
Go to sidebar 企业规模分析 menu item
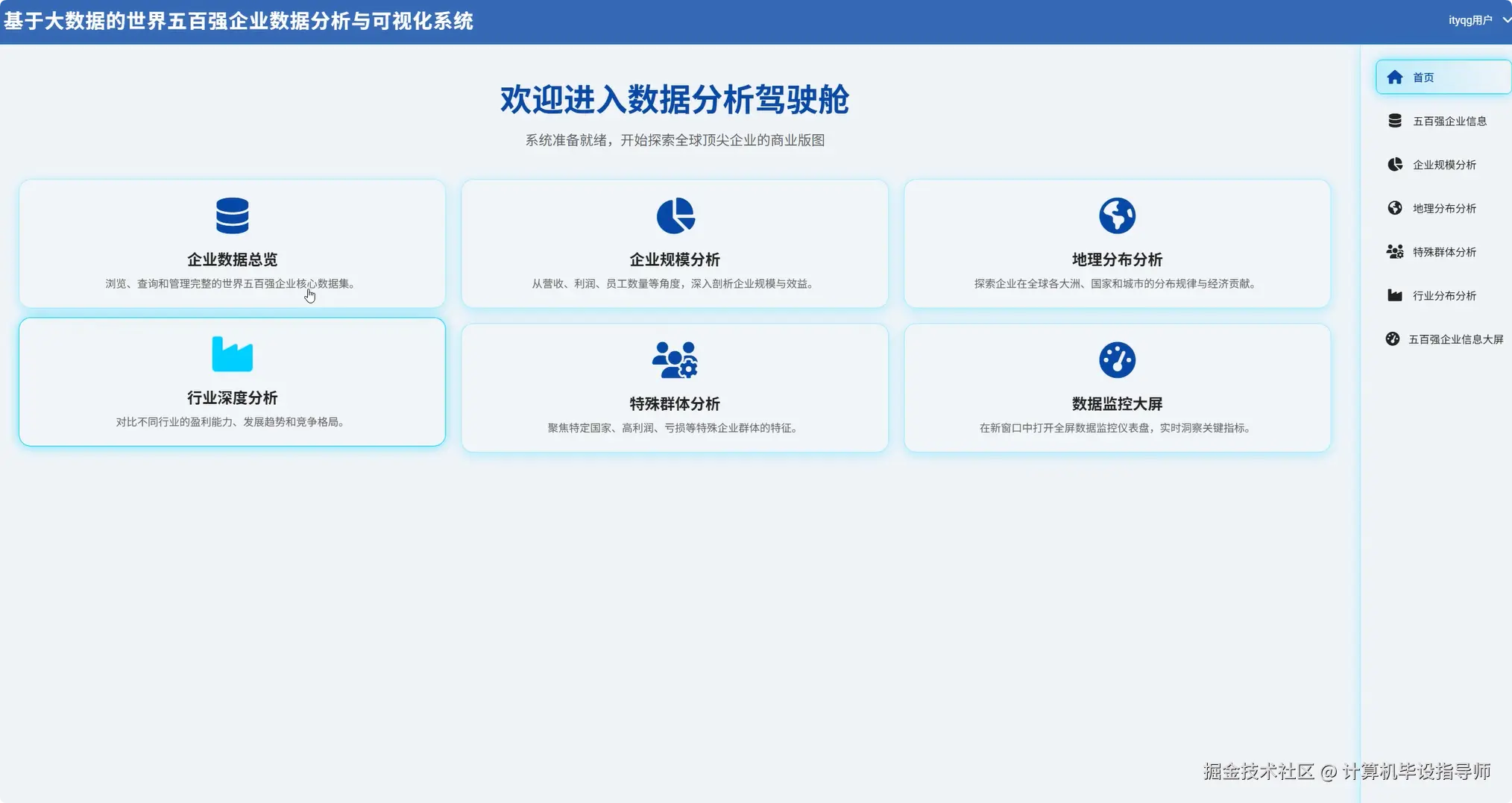[1443, 164]
